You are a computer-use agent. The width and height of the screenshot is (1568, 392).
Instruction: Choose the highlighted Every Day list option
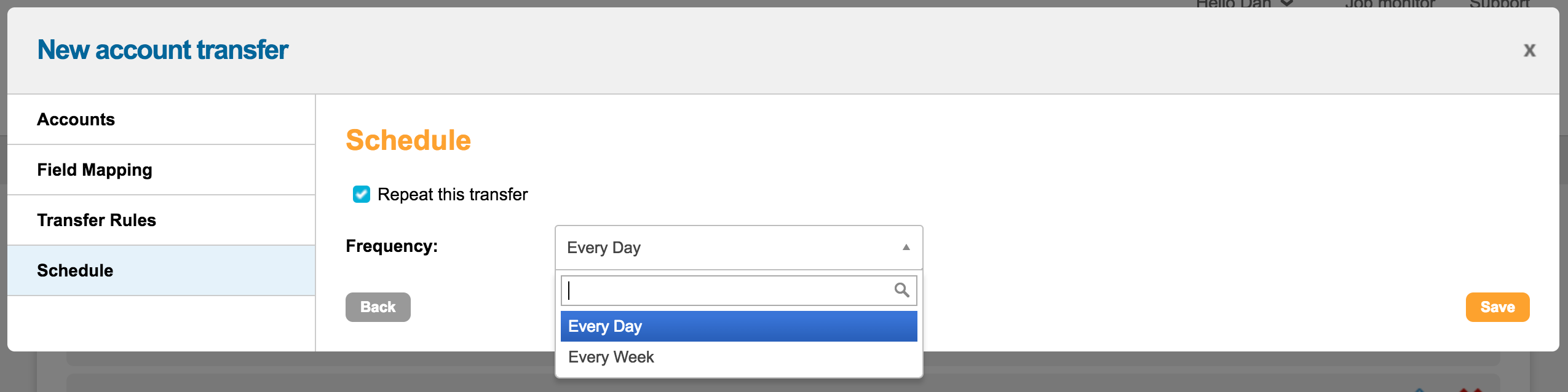738,326
